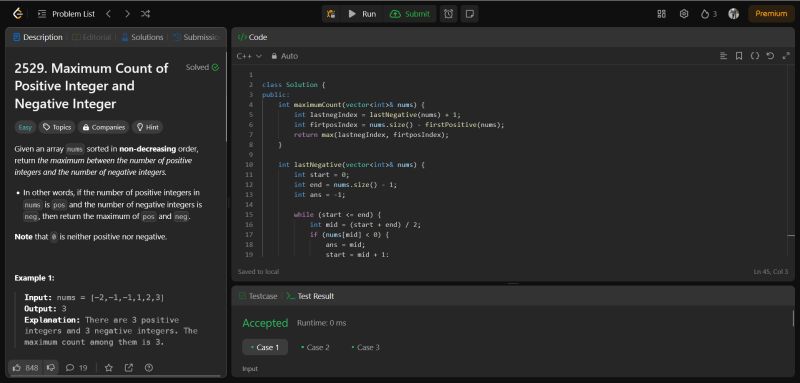Click the debugger icon left of Run
800x383 pixels.
coord(331,14)
